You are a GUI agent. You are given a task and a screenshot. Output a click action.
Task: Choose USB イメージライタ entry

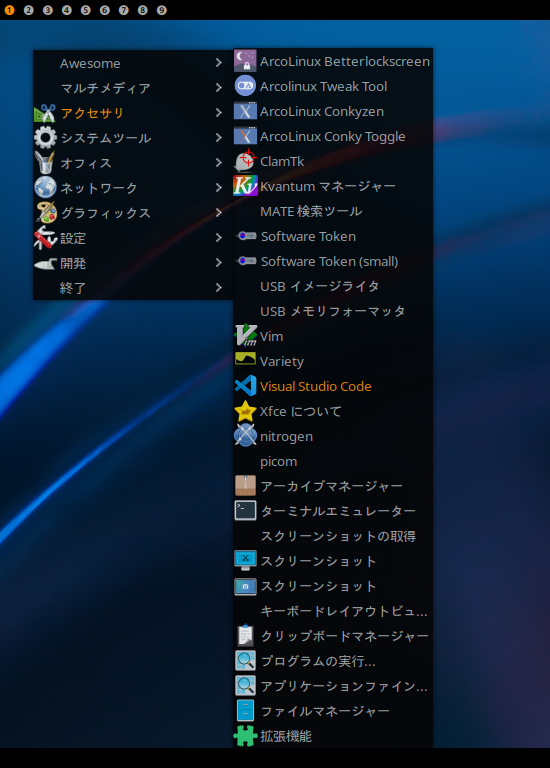point(333,286)
